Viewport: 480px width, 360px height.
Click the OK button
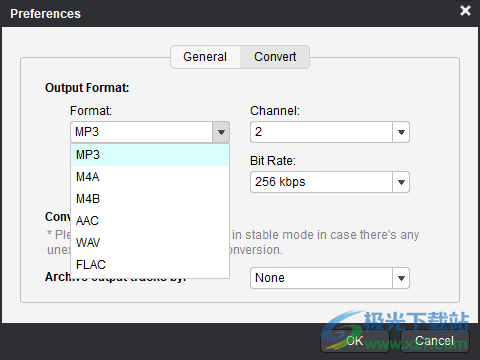click(355, 341)
